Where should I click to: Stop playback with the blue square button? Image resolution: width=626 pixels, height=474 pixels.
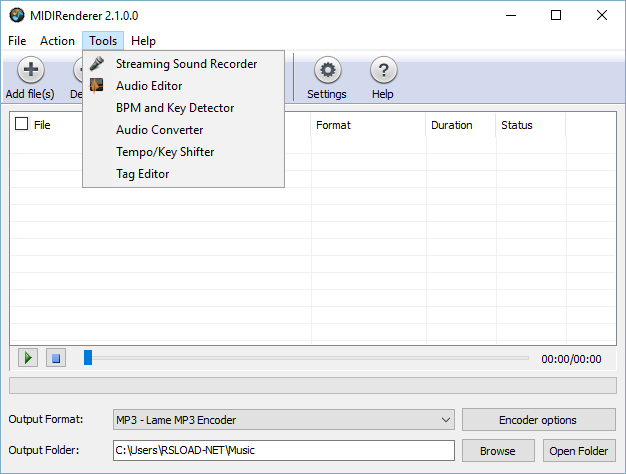tap(56, 358)
